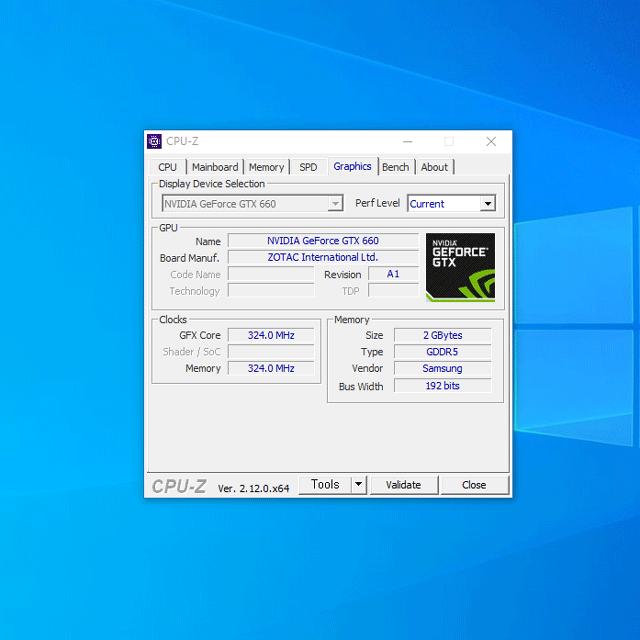This screenshot has width=640, height=640.
Task: Select the Graphics tab
Action: [x=352, y=166]
